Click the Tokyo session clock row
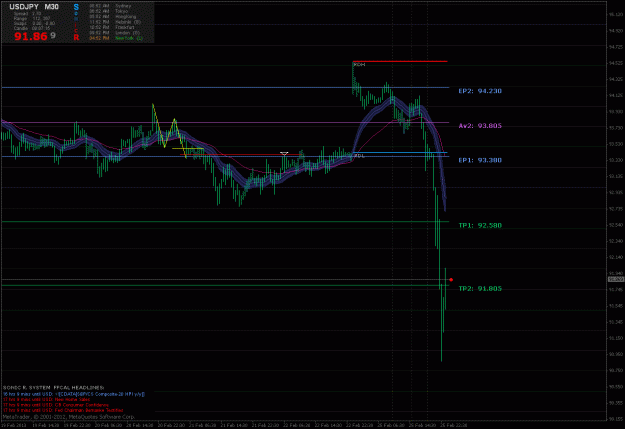 (x=108, y=11)
